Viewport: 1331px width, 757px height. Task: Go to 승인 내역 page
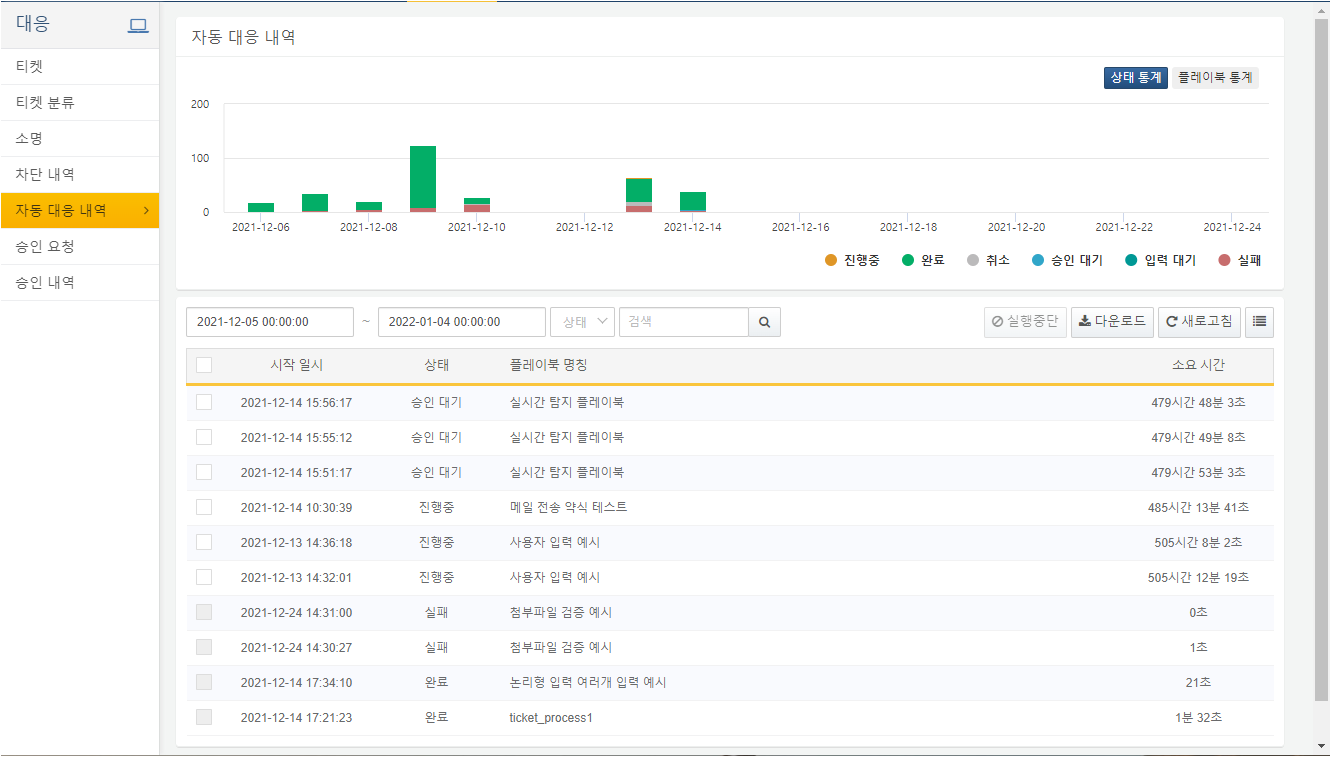[80, 283]
